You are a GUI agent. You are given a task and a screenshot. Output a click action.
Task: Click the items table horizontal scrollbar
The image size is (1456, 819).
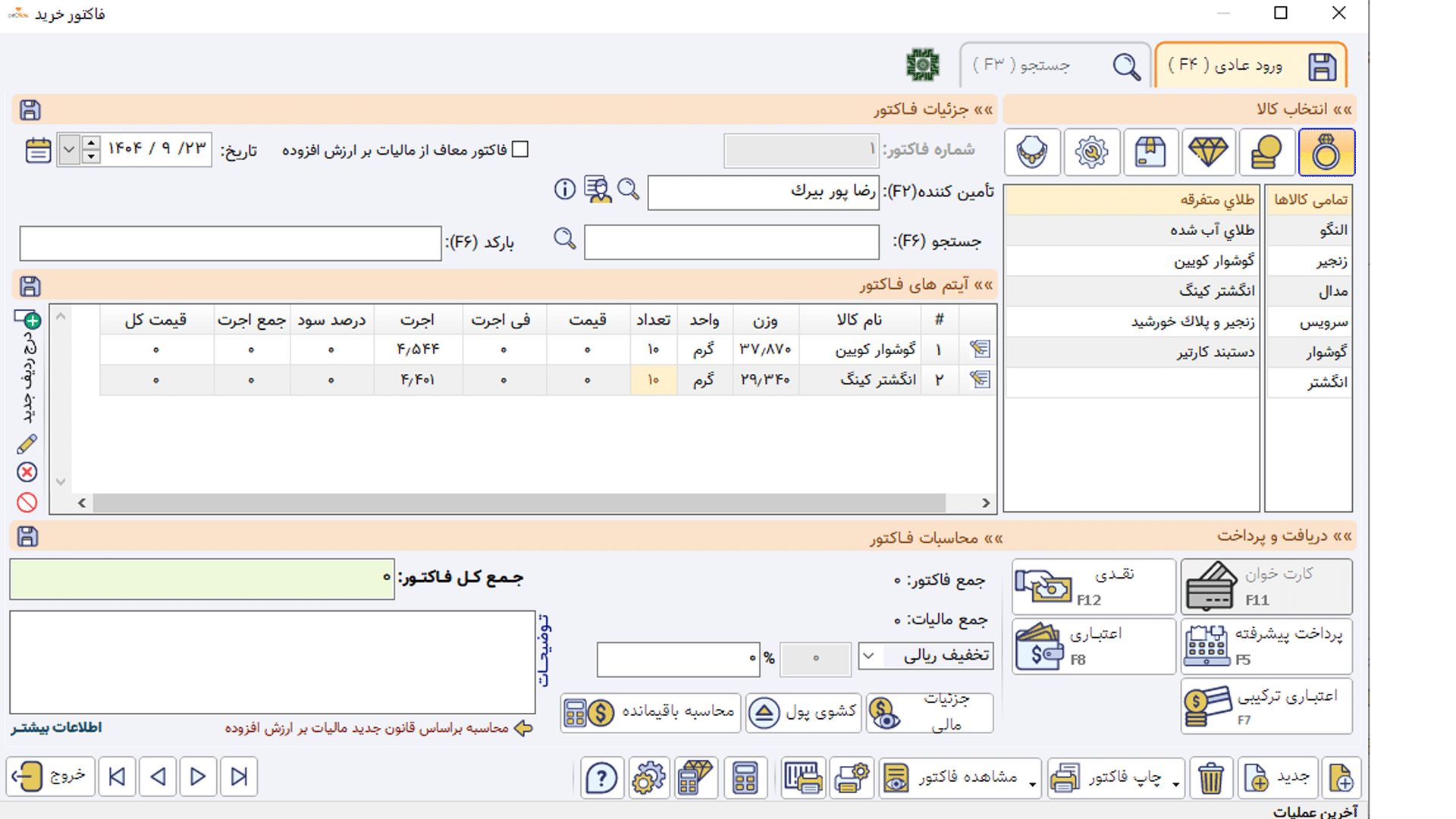tap(519, 503)
